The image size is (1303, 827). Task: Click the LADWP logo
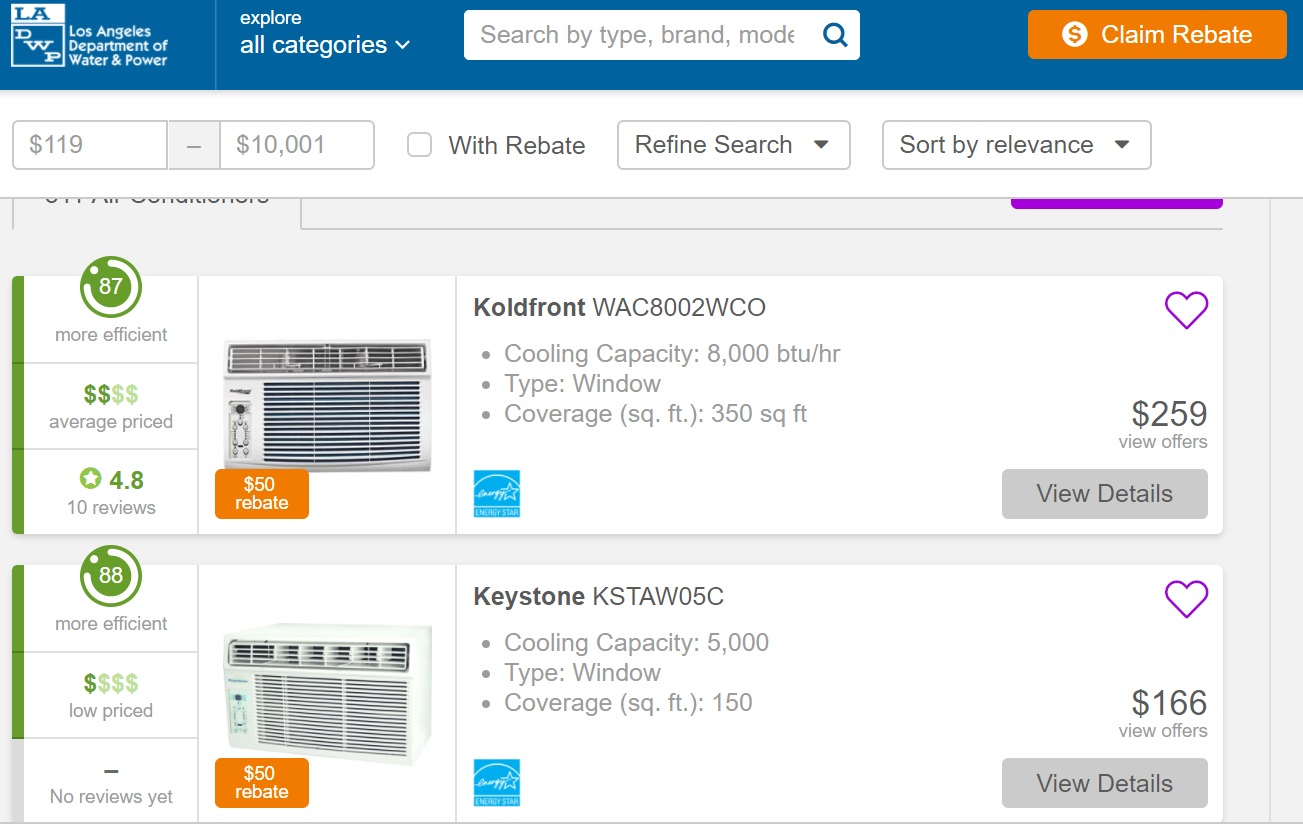click(x=90, y=35)
